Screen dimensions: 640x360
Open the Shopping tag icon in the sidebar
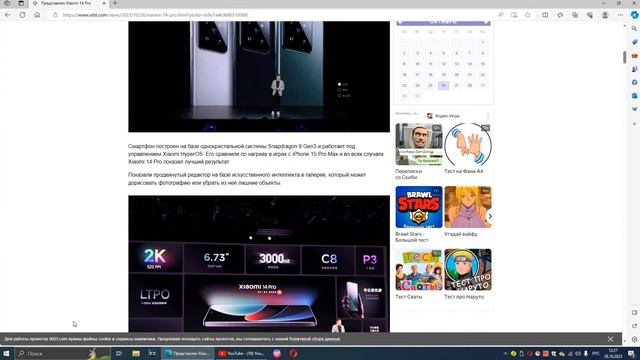point(634,42)
